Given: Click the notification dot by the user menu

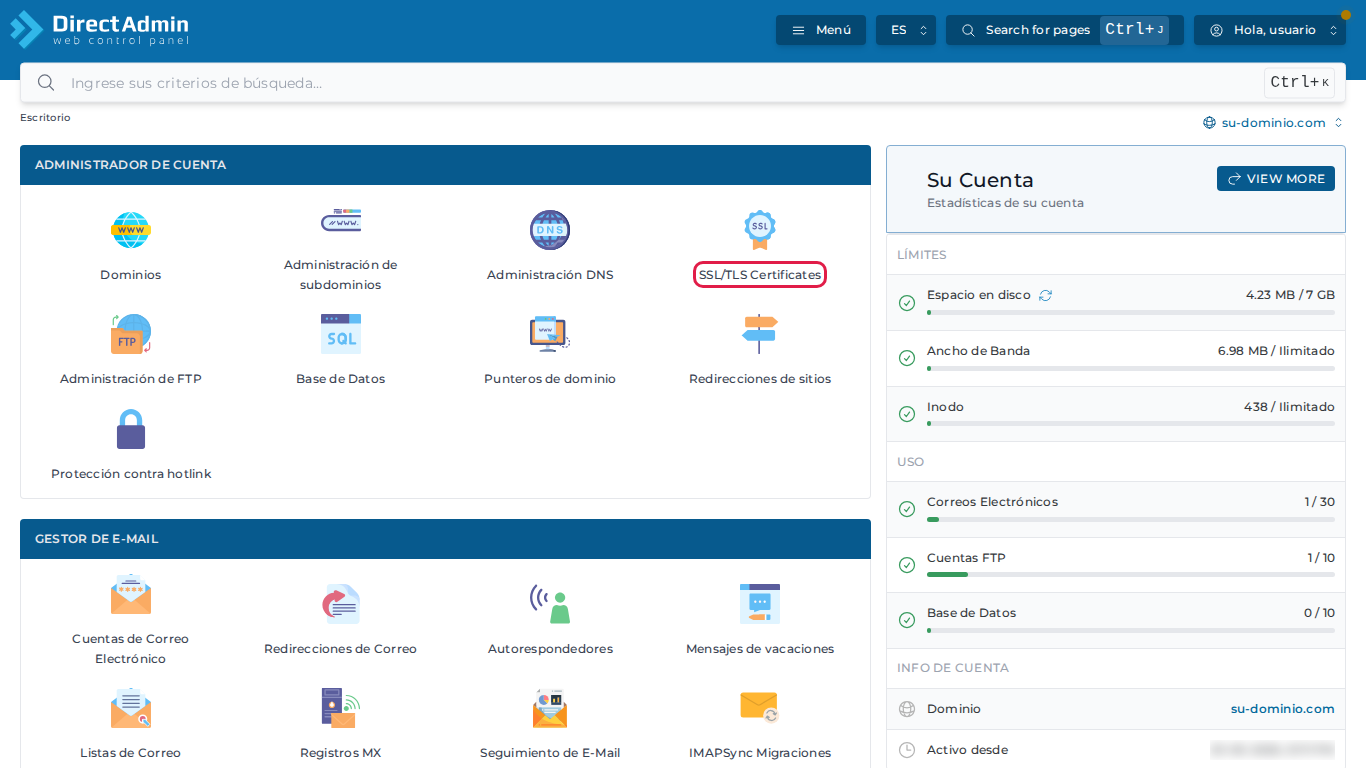Looking at the screenshot, I should [x=1346, y=15].
